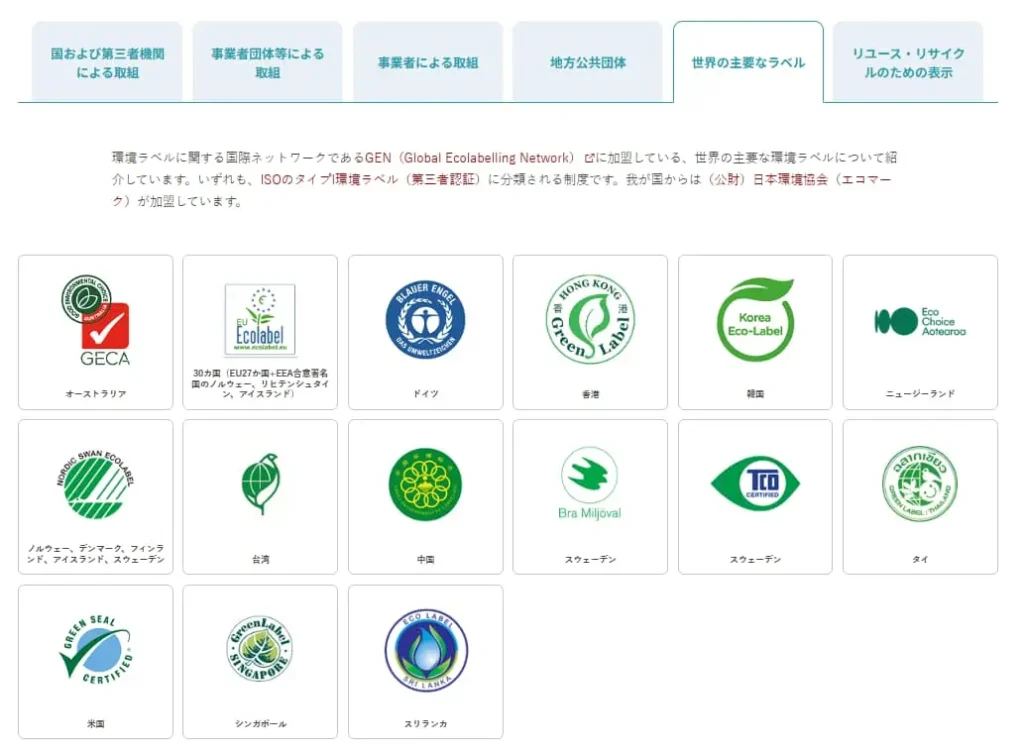Click the GECA Australia ecolabel logo

[95, 320]
